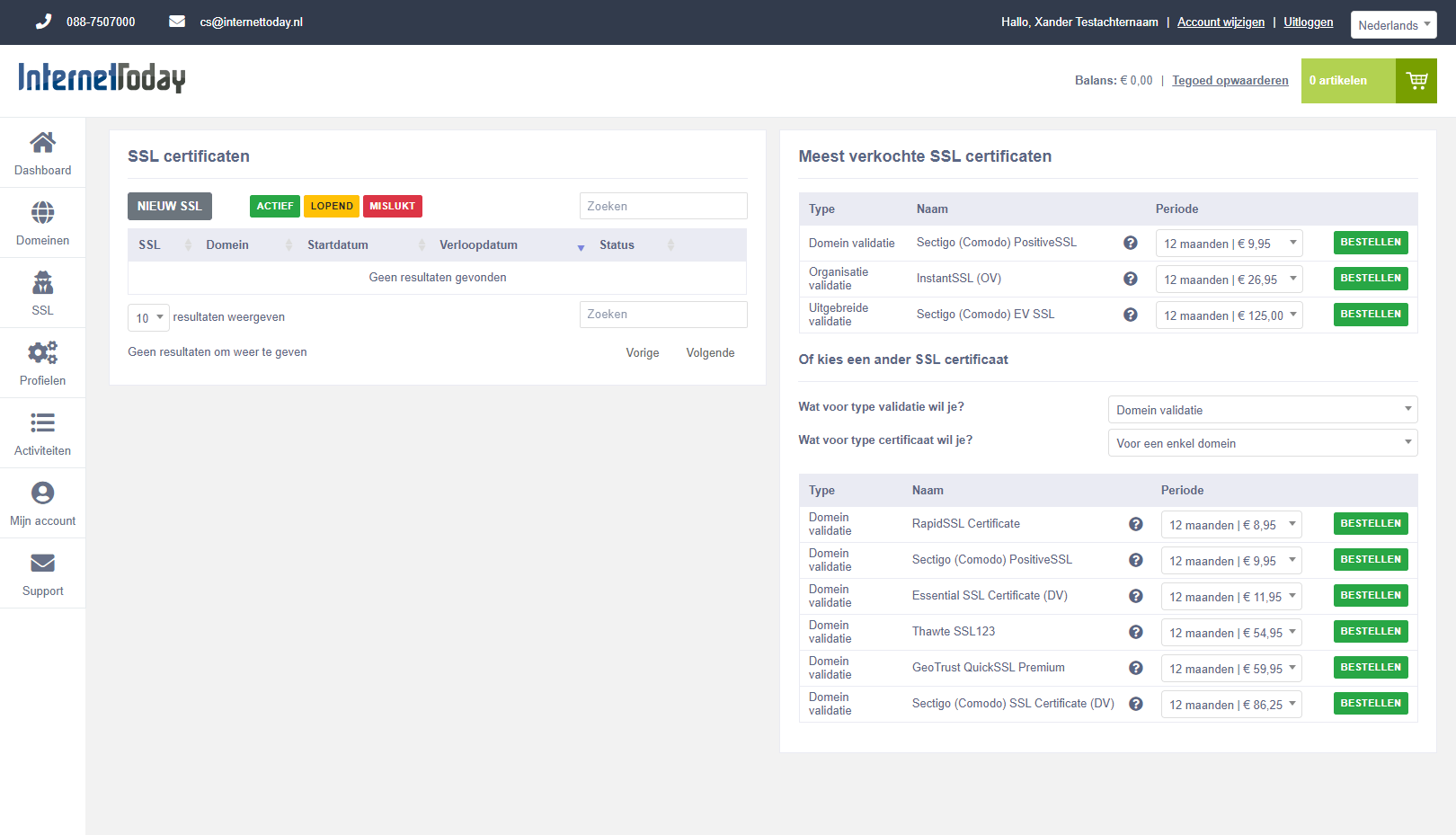This screenshot has height=835, width=1456.
Task: Open Domeinen globe icon in sidebar
Action: 42,212
